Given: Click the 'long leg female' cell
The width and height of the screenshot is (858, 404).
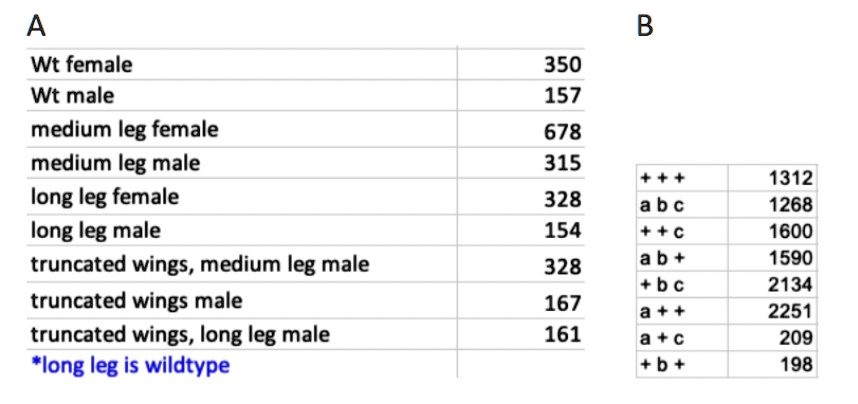Looking at the screenshot, I should [x=105, y=196].
